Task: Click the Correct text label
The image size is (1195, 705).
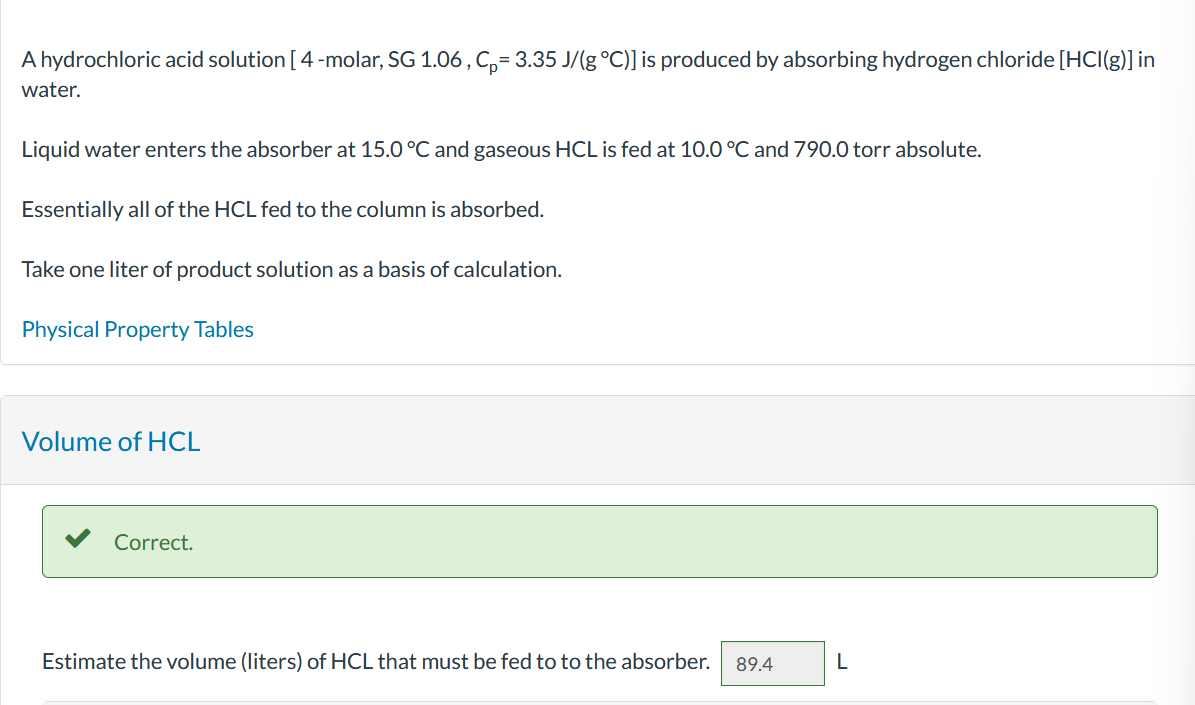Action: (x=152, y=542)
